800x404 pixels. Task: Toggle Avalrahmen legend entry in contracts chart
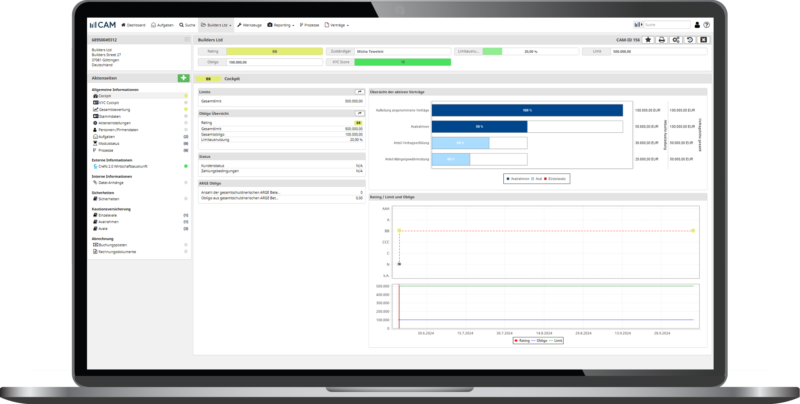[x=516, y=179]
